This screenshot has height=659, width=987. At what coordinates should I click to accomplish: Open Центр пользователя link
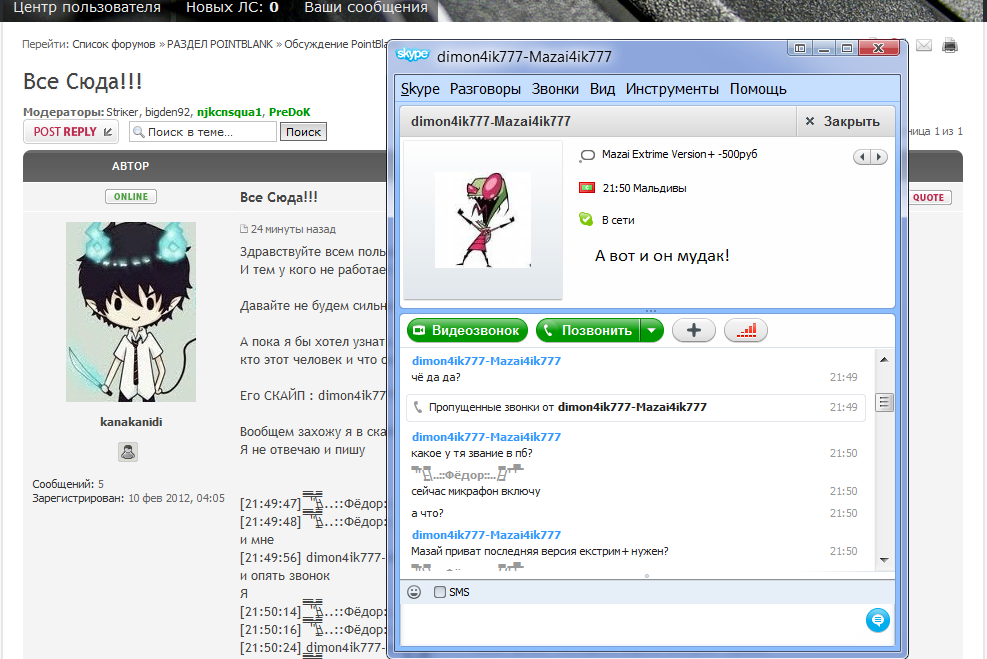point(87,8)
